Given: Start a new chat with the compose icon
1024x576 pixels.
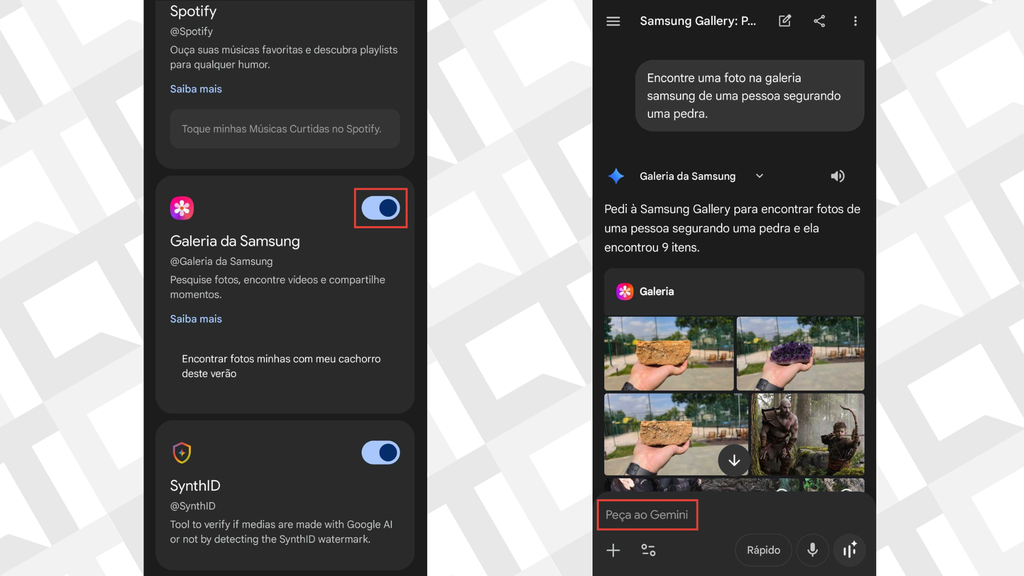Looking at the screenshot, I should click(784, 21).
